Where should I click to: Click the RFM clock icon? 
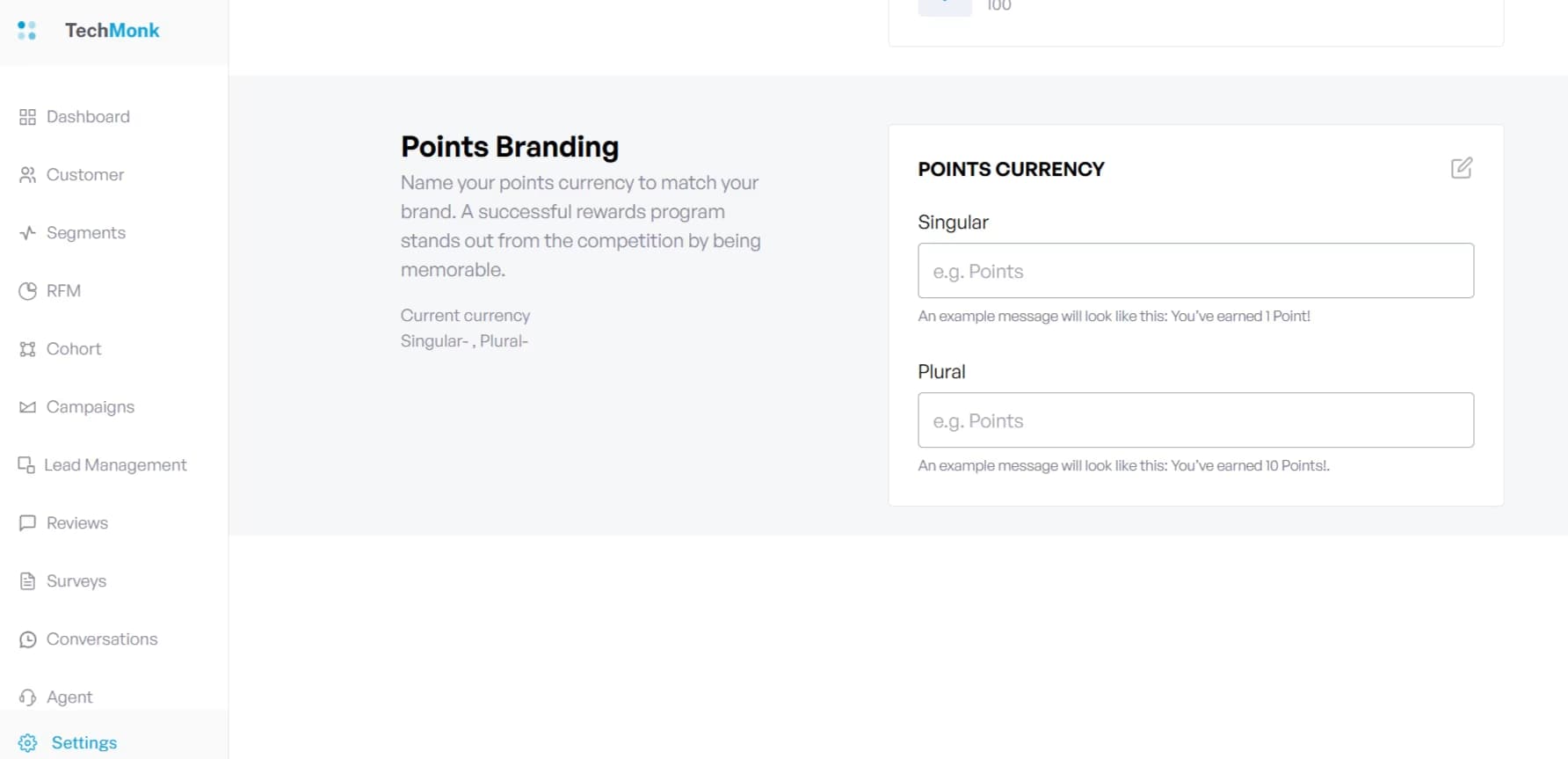click(27, 290)
